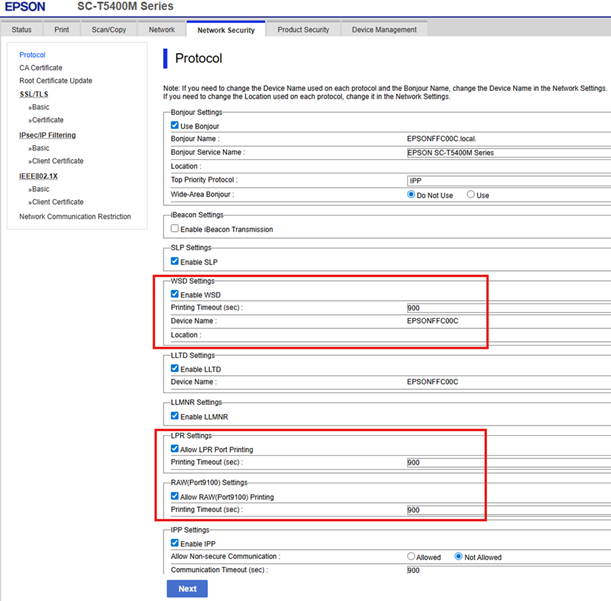Click the Protocol page heading
Screen dimensions: 611x601
[199, 58]
